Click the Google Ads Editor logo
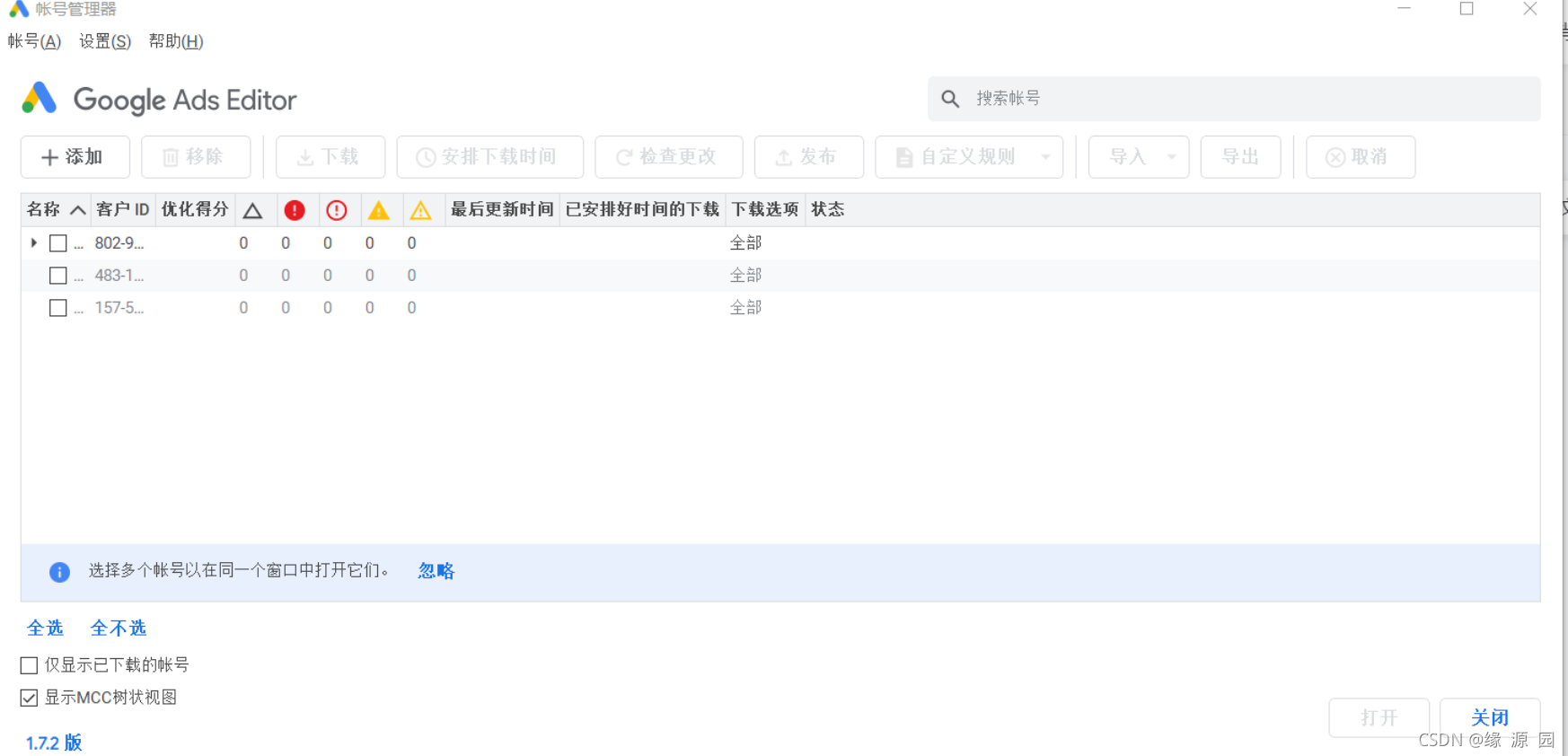The image size is (1568, 756). 159,100
